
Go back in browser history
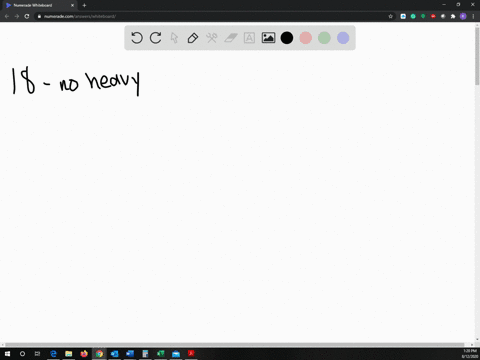tap(7, 16)
